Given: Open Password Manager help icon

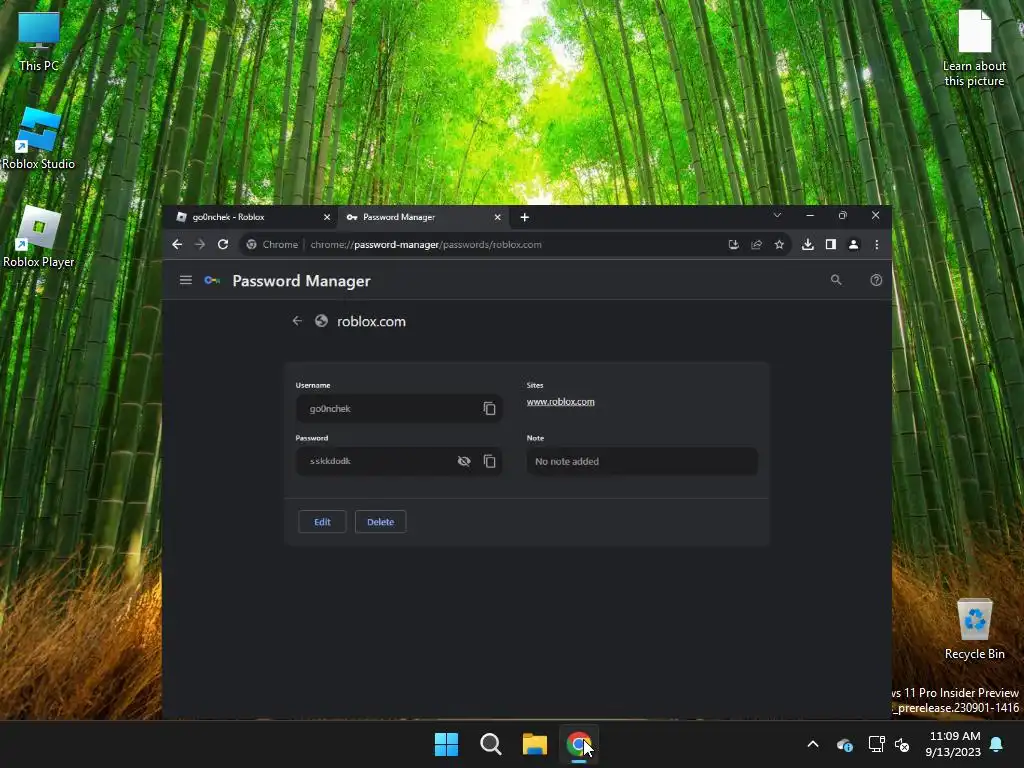Looking at the screenshot, I should pos(876,280).
